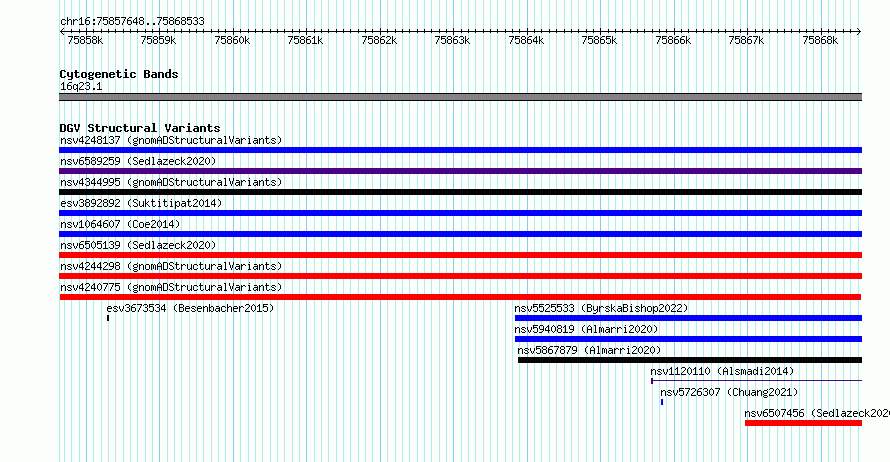890x462 pixels.
Task: Click the ruler's right arrowhead
Action: tap(859, 31)
